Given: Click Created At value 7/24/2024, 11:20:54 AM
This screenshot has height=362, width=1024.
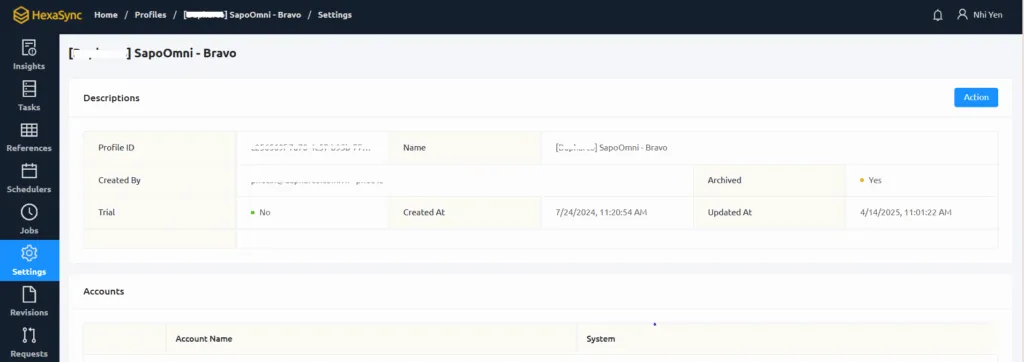Looking at the screenshot, I should point(601,212).
